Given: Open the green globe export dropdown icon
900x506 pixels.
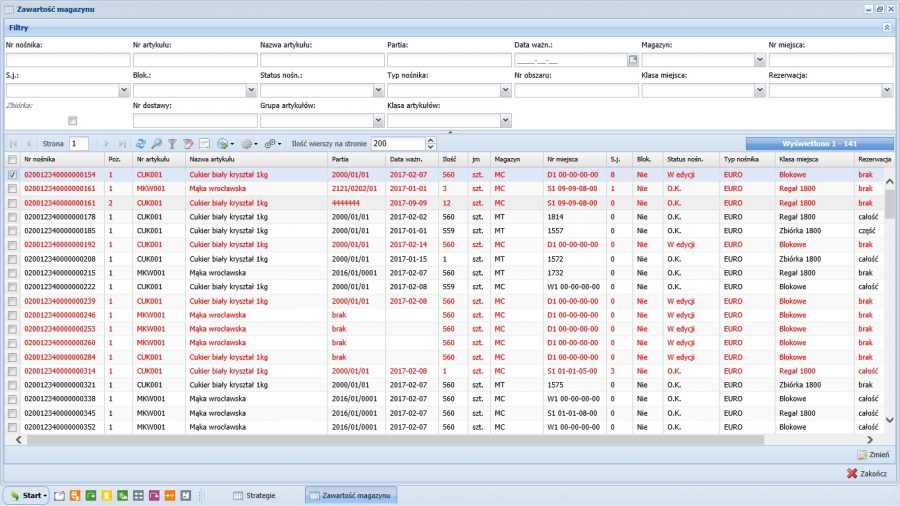Looking at the screenshot, I should [x=225, y=144].
